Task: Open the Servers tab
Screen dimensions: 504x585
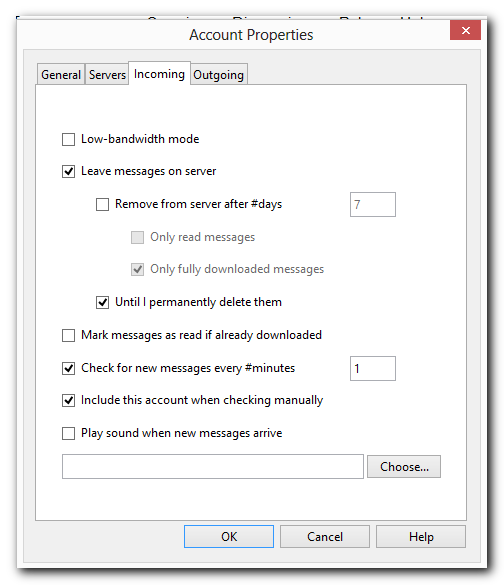Action: point(107,75)
